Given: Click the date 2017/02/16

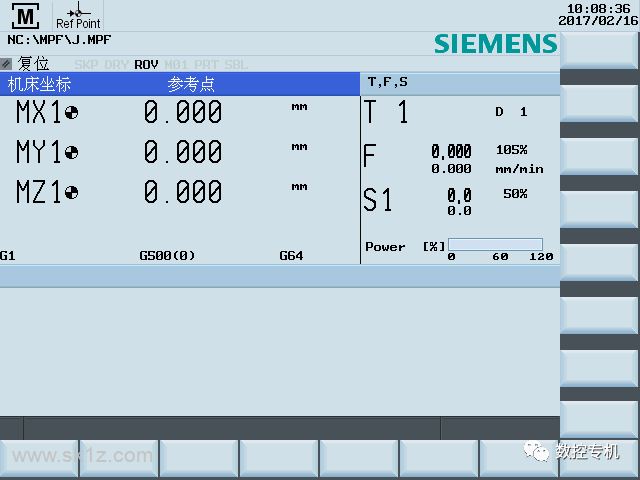Looking at the screenshot, I should tap(598, 21).
